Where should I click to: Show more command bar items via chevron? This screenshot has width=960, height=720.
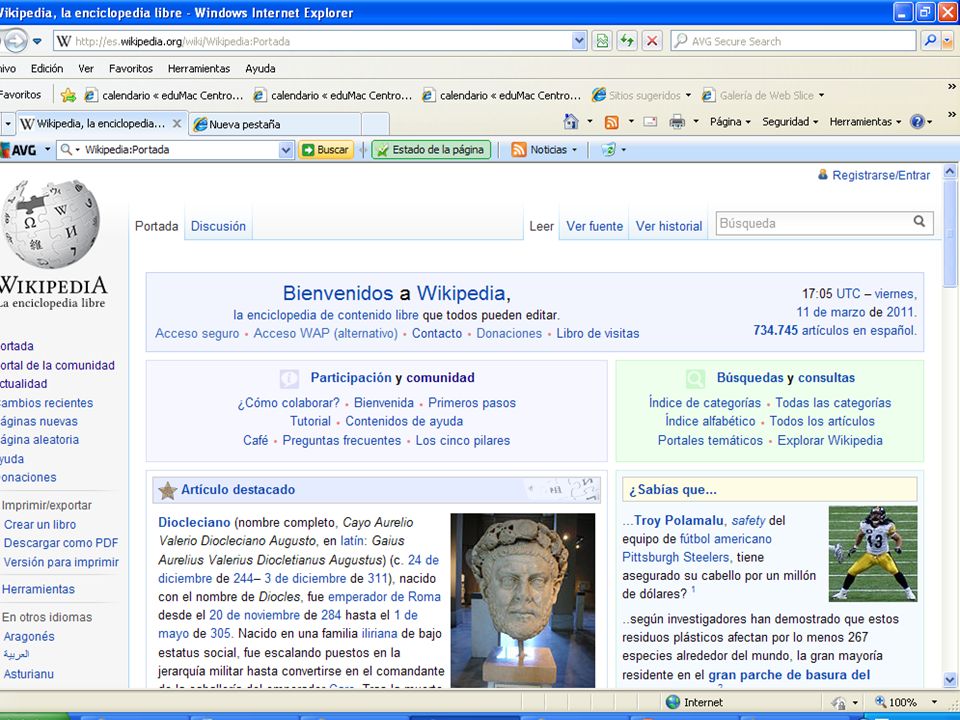pos(951,114)
